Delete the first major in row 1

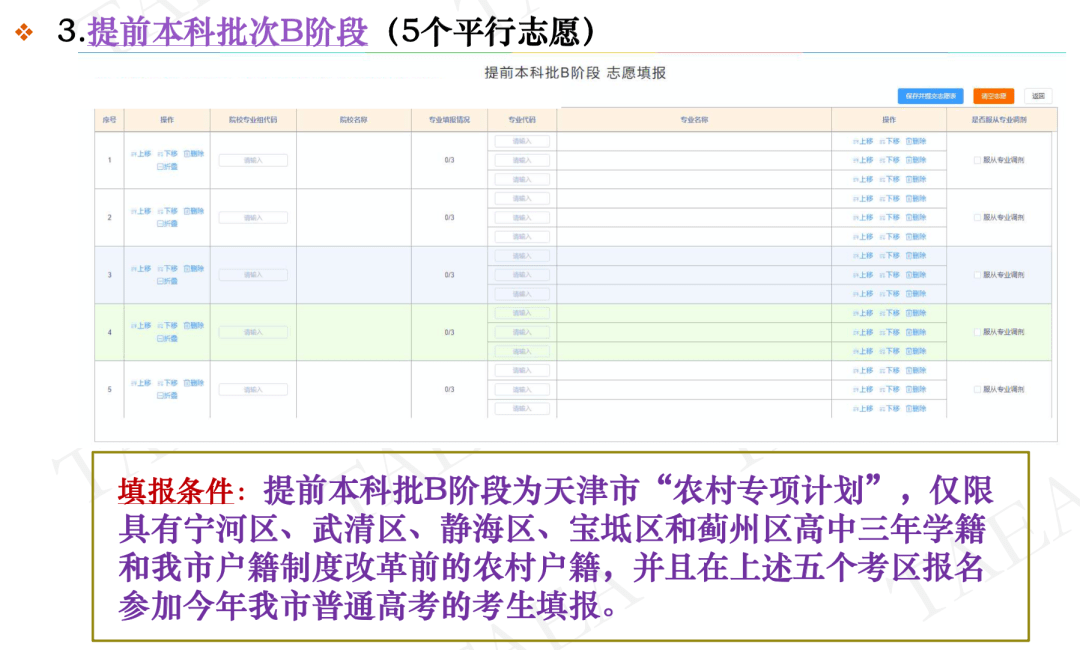916,141
